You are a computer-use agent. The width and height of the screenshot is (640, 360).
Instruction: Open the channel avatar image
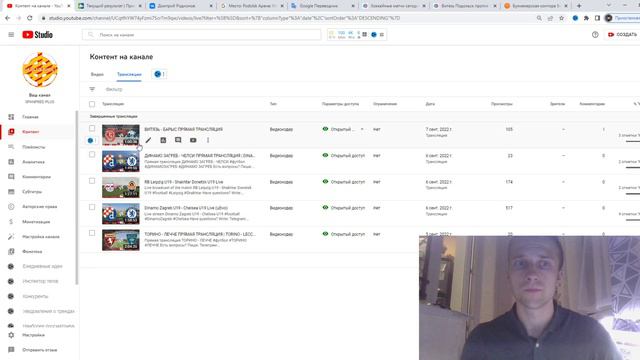point(40,70)
